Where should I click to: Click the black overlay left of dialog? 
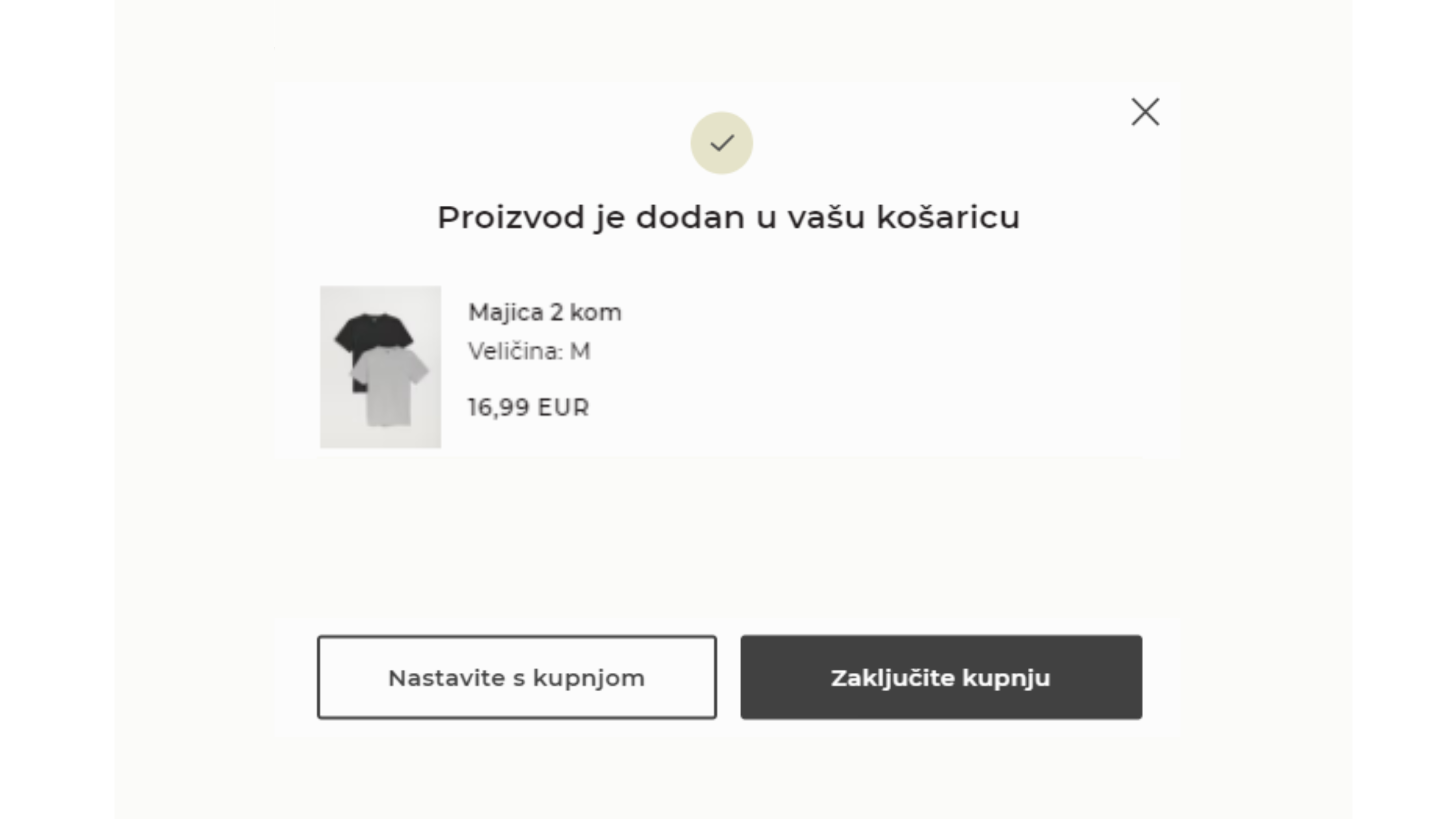(57, 409)
